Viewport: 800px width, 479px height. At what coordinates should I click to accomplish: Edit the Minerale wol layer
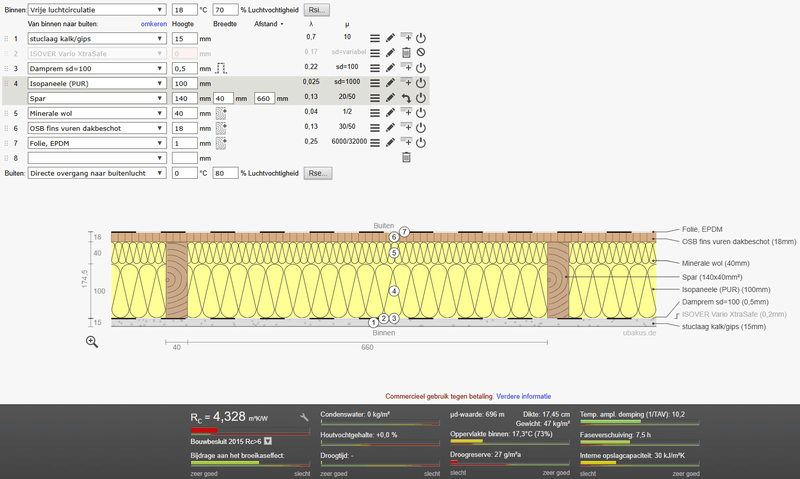point(390,113)
